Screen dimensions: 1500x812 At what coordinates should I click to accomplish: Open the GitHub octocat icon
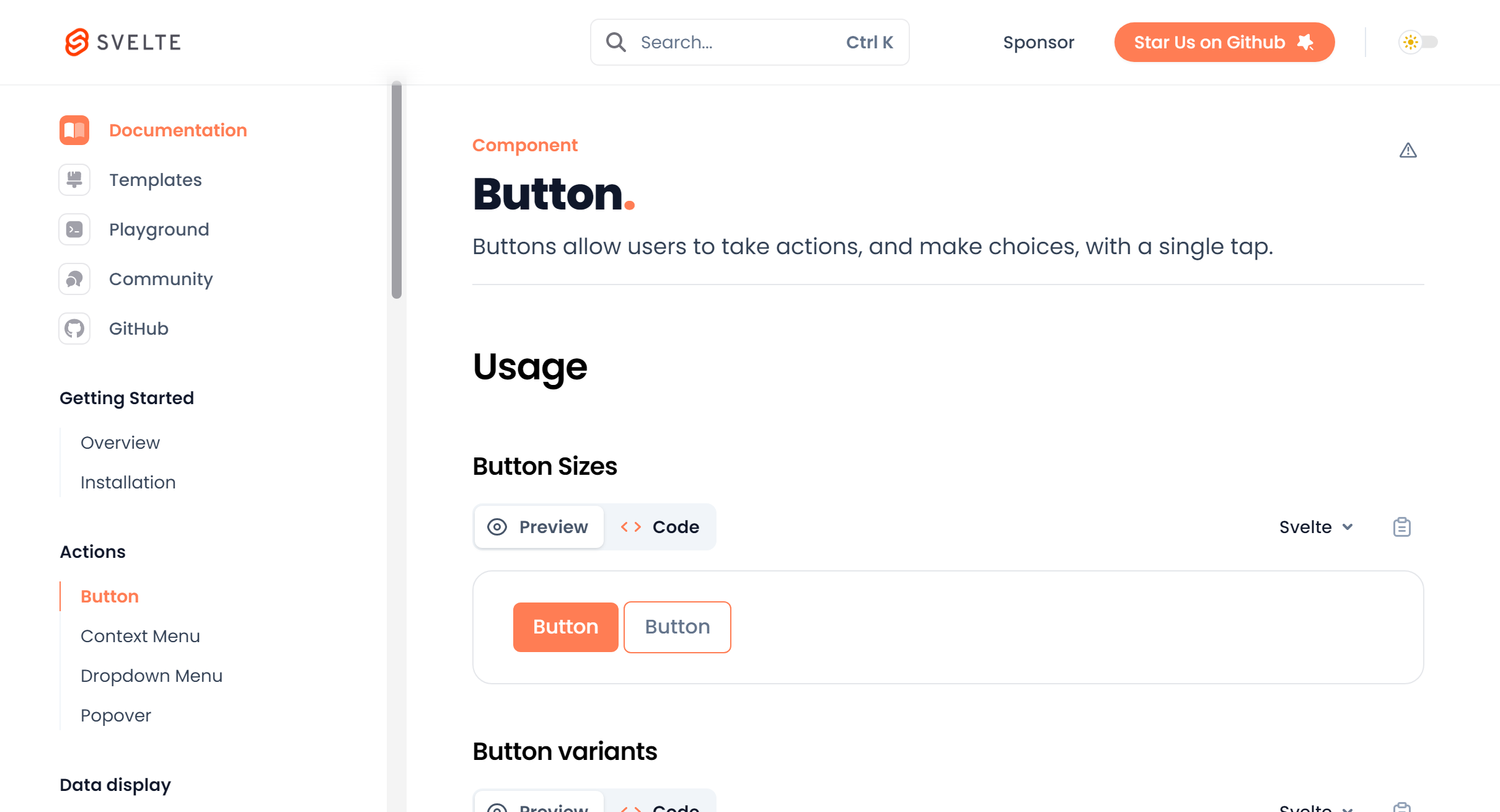pos(74,329)
